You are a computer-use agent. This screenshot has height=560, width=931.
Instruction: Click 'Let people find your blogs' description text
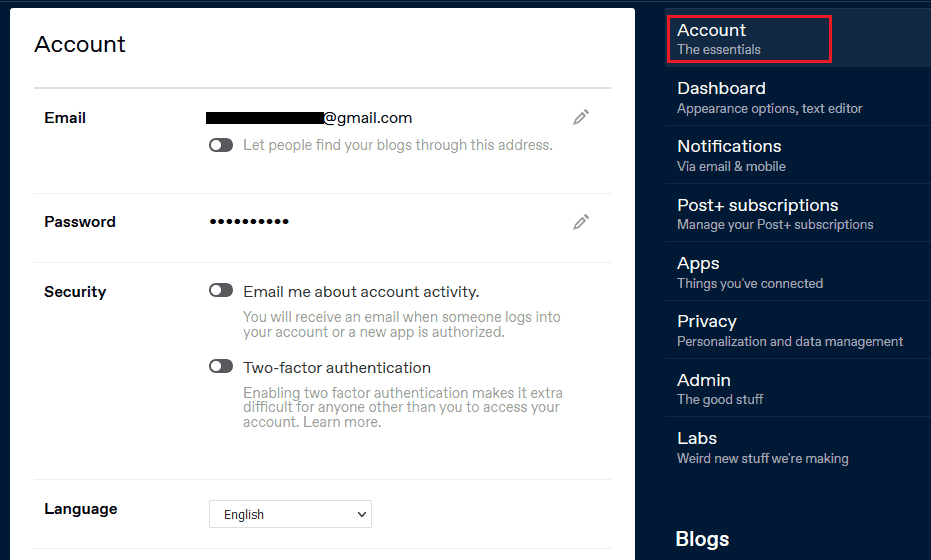398,145
